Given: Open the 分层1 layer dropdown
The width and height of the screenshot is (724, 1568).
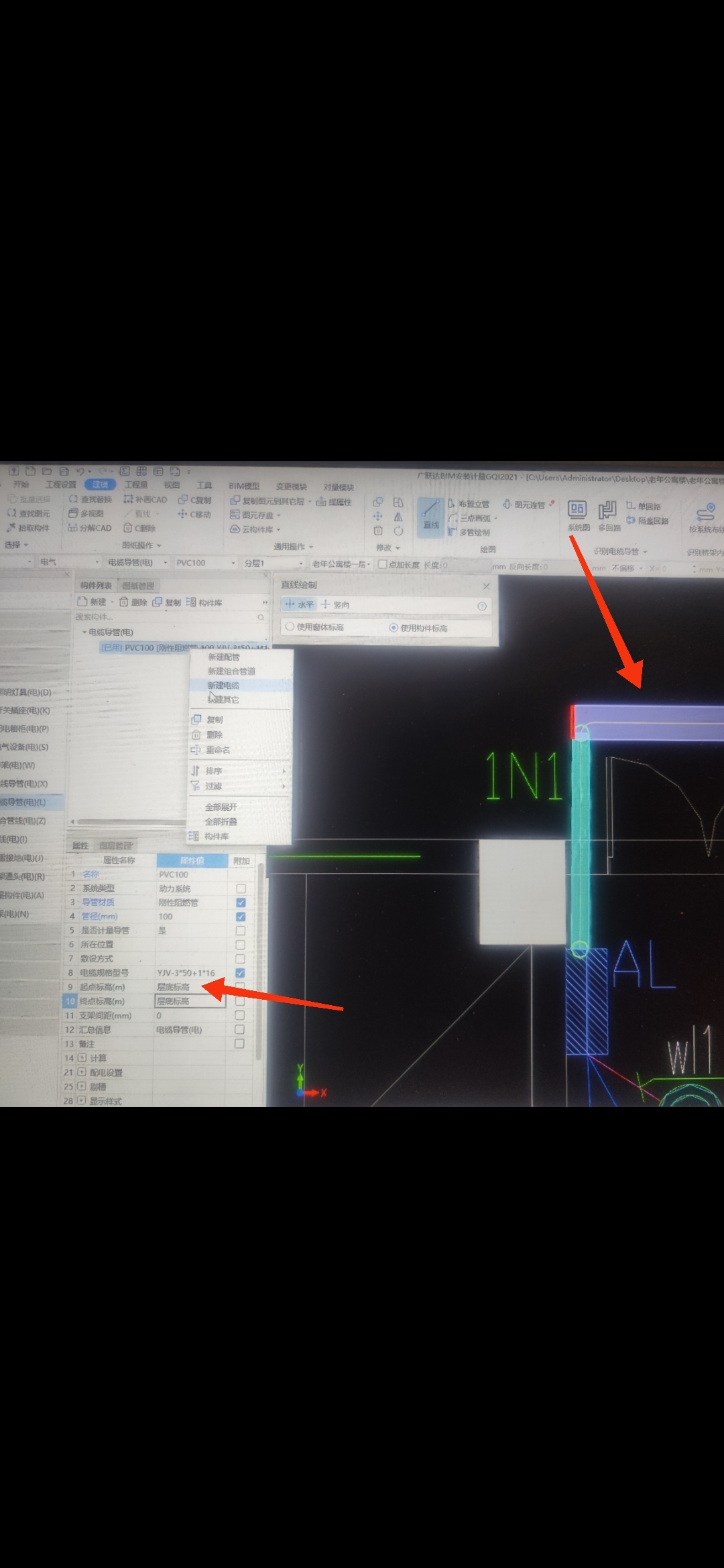Looking at the screenshot, I should point(273,564).
